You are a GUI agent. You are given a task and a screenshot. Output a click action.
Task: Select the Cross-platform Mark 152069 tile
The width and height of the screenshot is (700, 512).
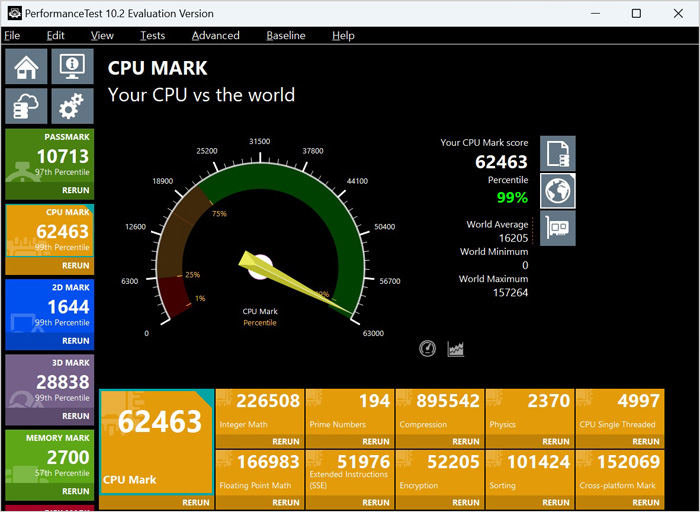pyautogui.click(x=620, y=473)
